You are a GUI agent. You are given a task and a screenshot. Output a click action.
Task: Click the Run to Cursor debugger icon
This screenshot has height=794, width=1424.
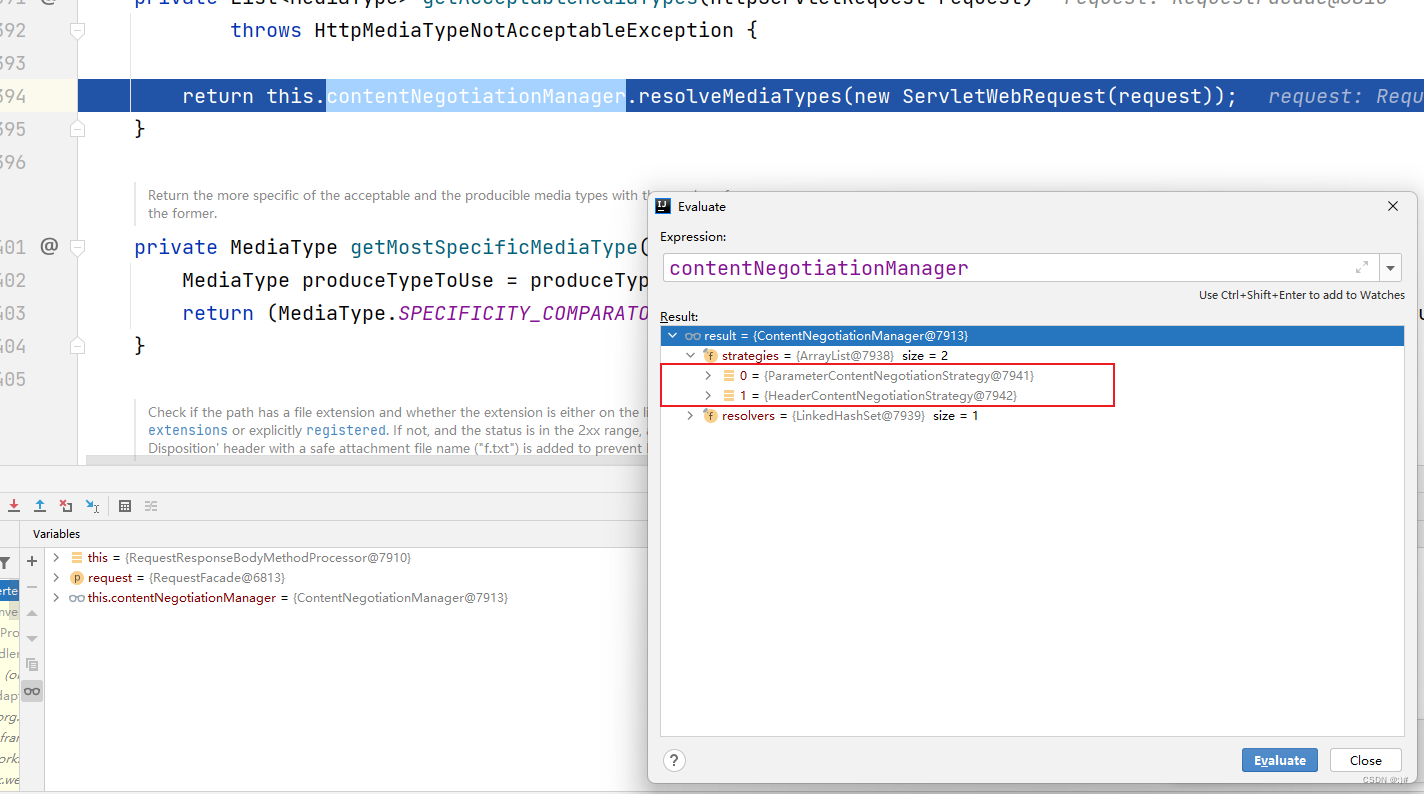[92, 506]
